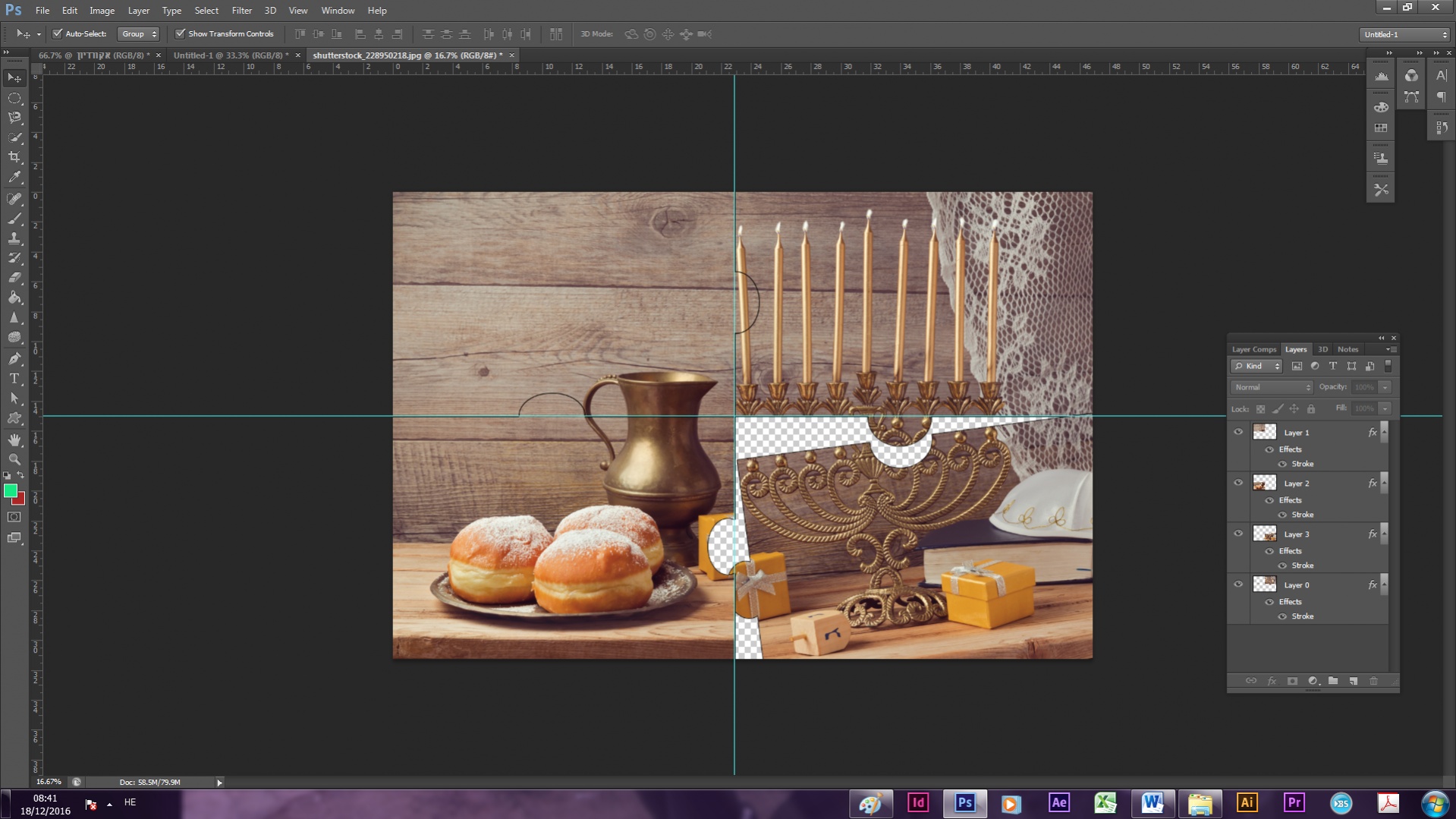The height and width of the screenshot is (819, 1456).
Task: Toggle the Auto-Select checkbox
Action: click(x=58, y=33)
